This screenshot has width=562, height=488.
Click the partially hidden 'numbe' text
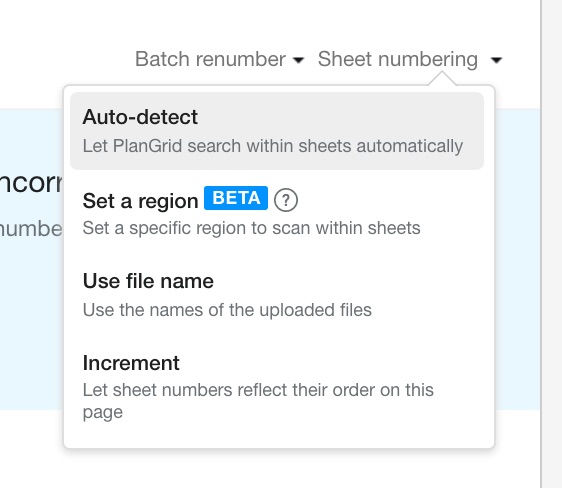[x=31, y=229]
